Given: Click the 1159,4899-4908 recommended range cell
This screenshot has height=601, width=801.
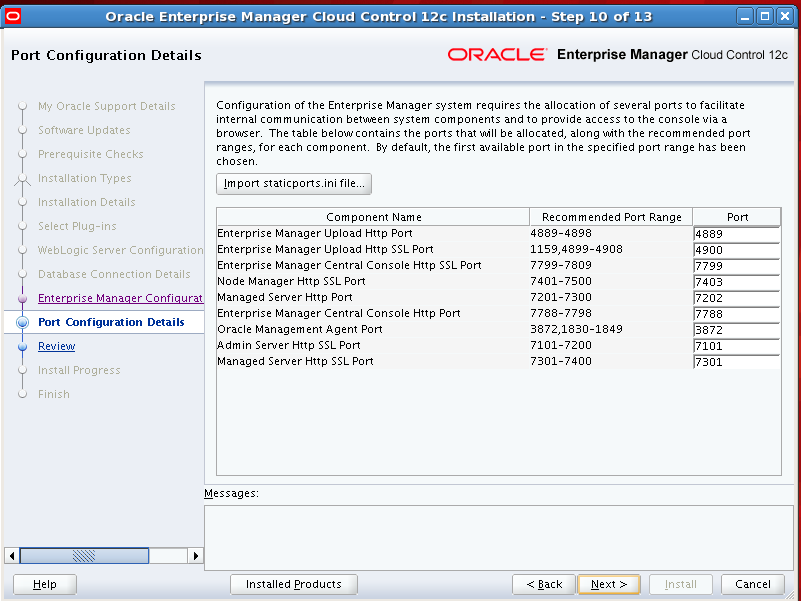Looking at the screenshot, I should (x=576, y=249).
